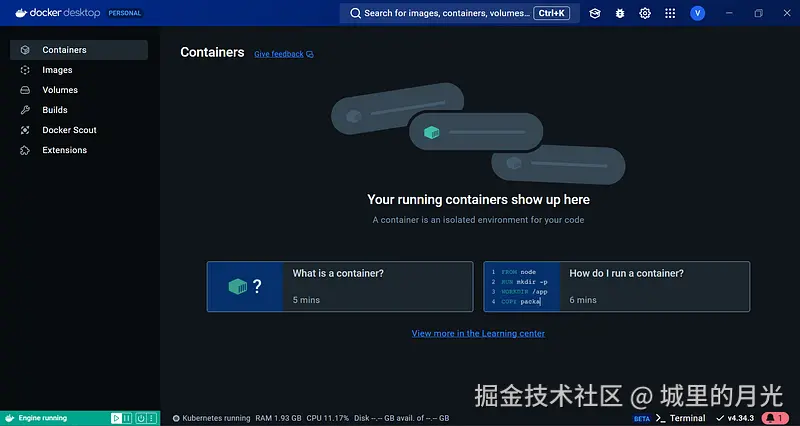800x426 pixels.
Task: Click the Give feedback link
Action: coord(279,54)
